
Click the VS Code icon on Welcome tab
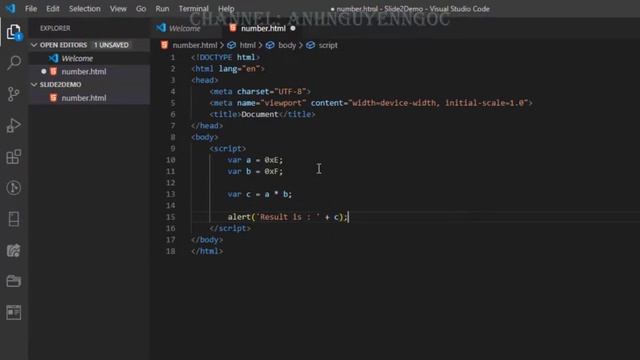(x=161, y=28)
